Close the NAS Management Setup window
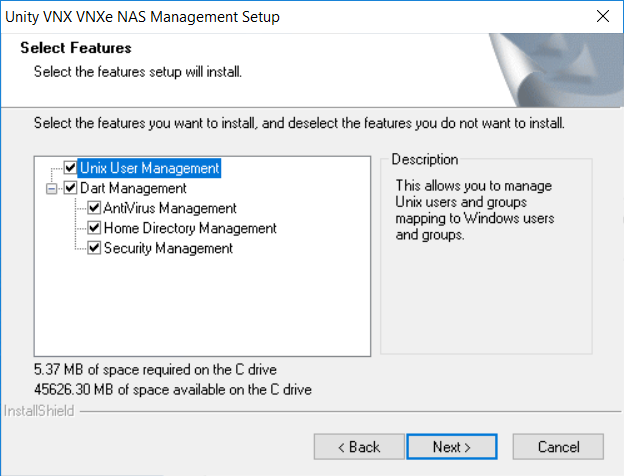The image size is (624, 476). pyautogui.click(x=602, y=17)
